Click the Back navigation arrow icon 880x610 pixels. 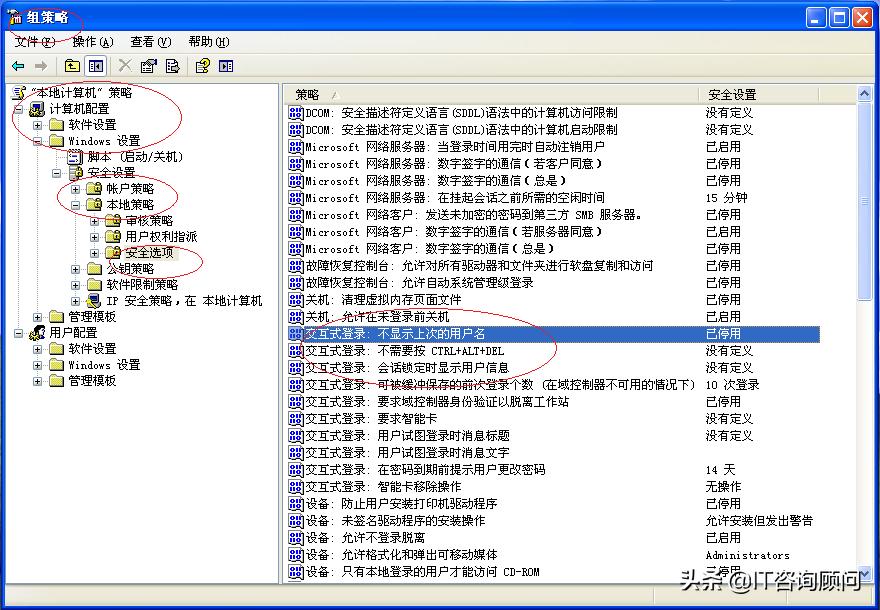(x=17, y=65)
